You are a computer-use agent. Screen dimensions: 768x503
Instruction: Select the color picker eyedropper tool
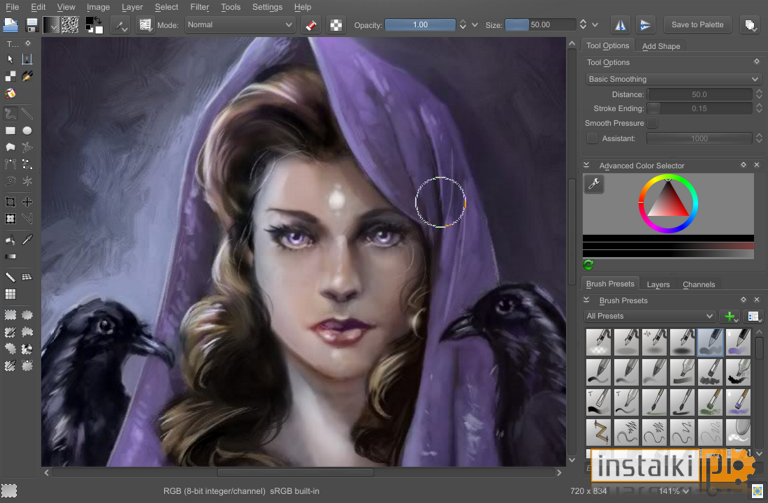pos(27,240)
